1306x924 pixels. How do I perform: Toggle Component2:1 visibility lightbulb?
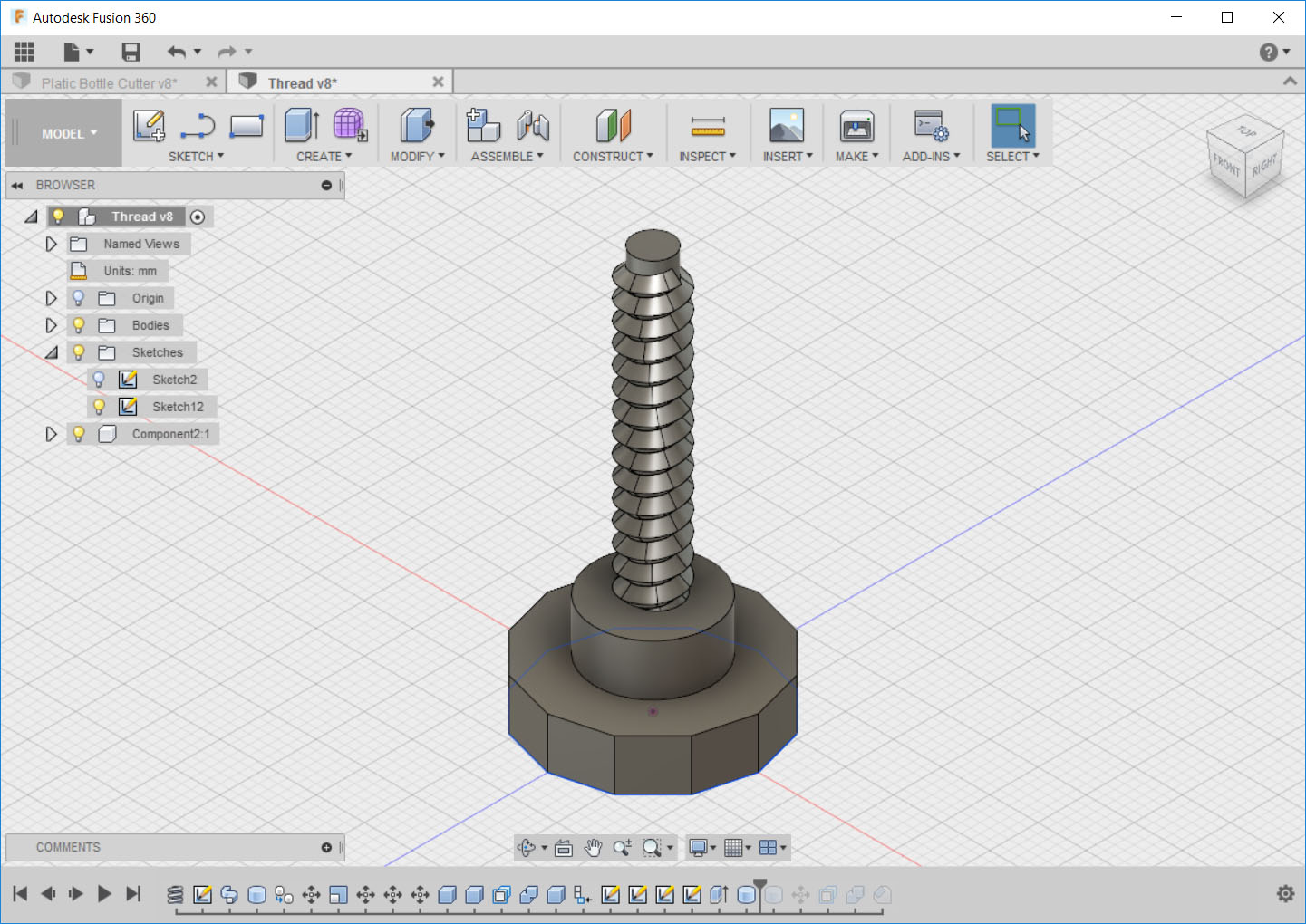click(x=78, y=433)
